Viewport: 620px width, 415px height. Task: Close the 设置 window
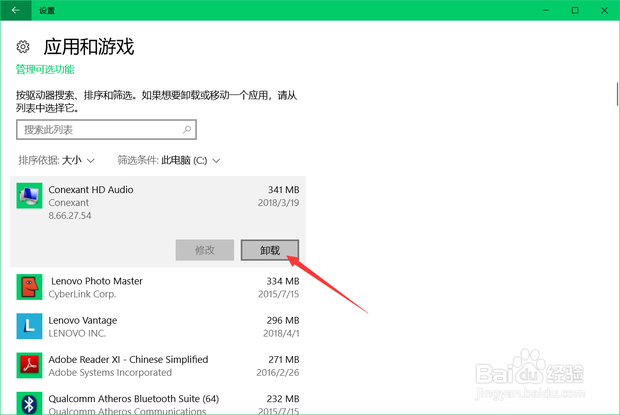(604, 10)
